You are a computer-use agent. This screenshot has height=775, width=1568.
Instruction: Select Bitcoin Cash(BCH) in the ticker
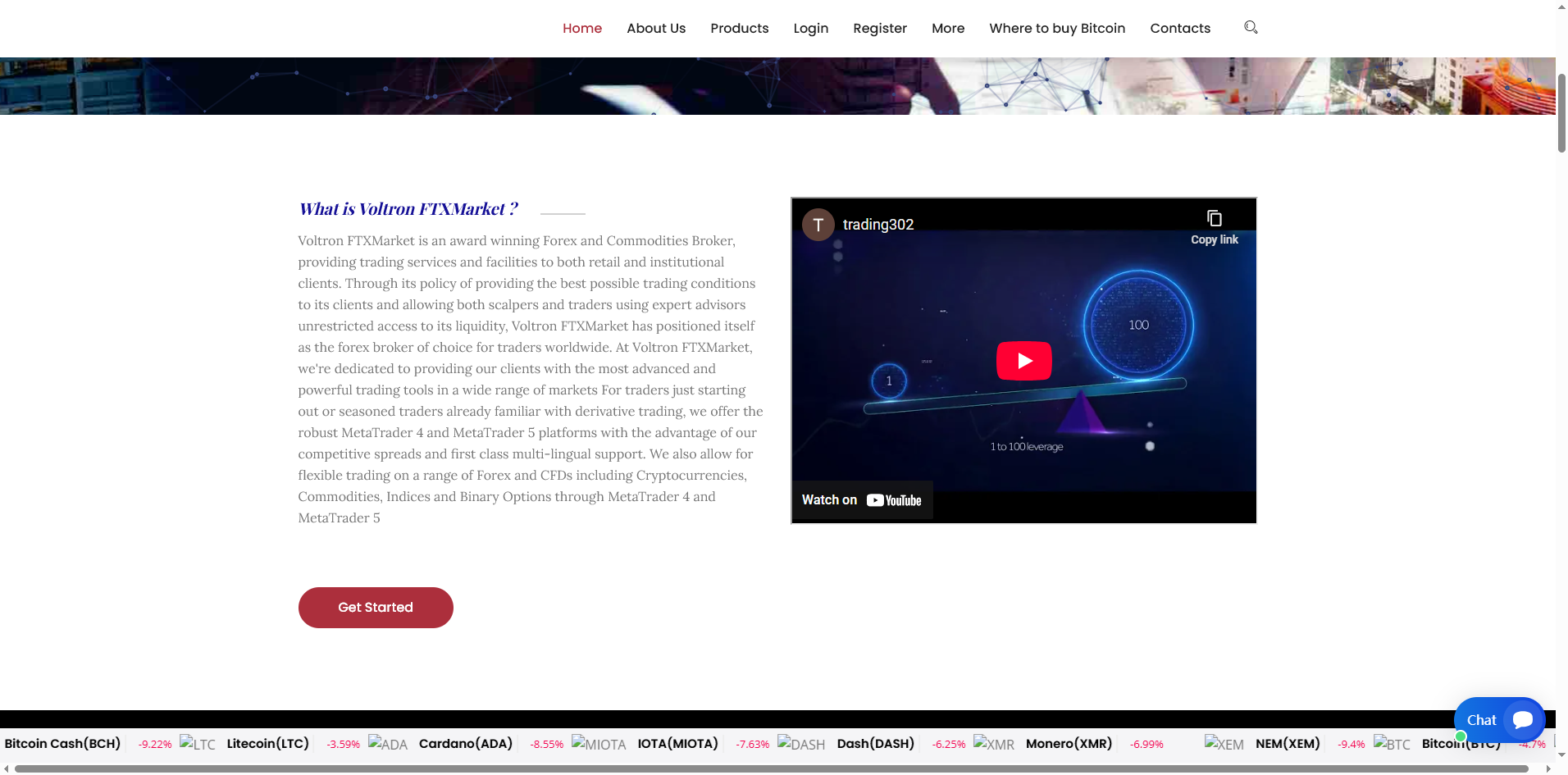click(62, 744)
